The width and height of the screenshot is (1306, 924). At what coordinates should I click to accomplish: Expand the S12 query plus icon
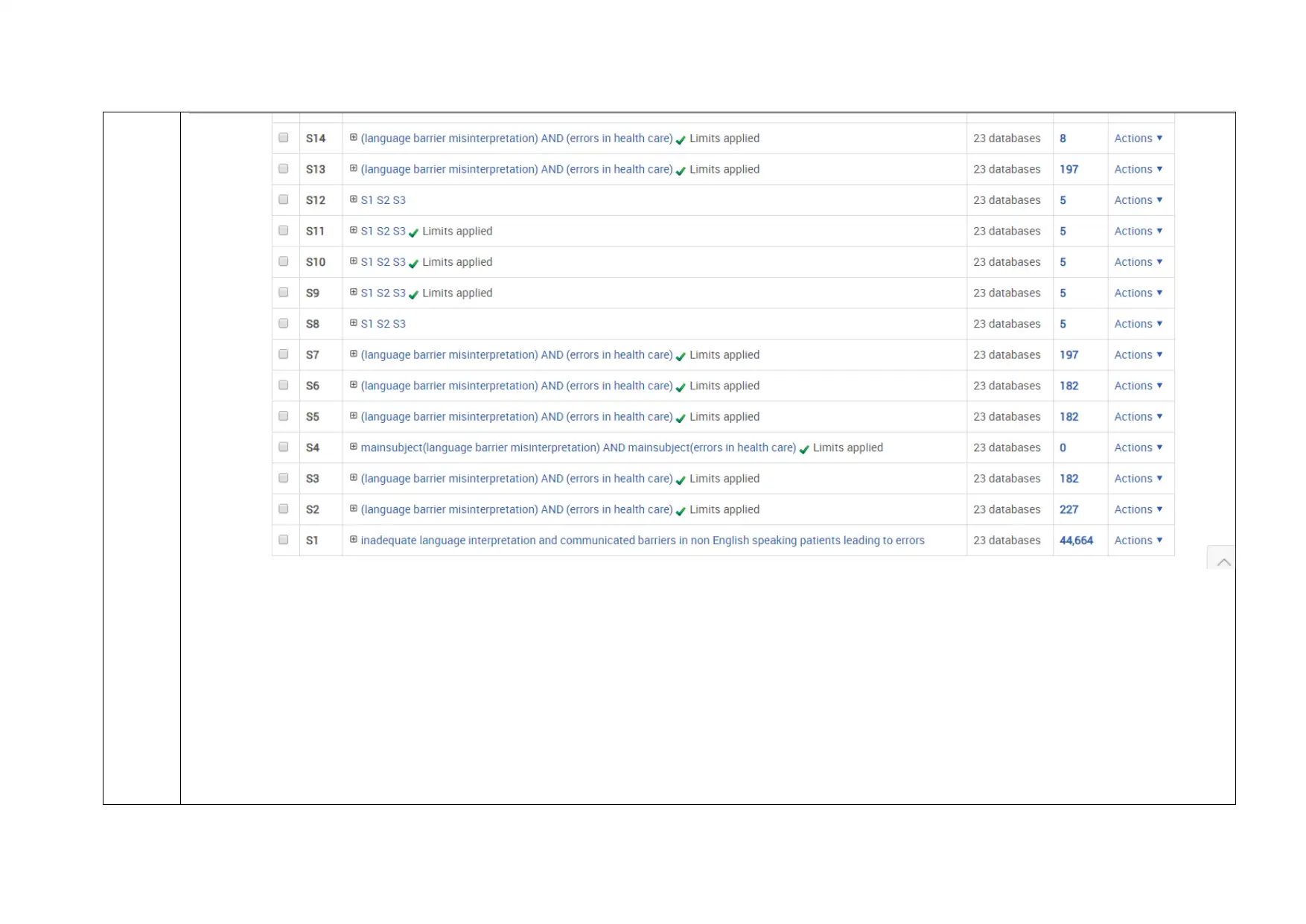354,199
